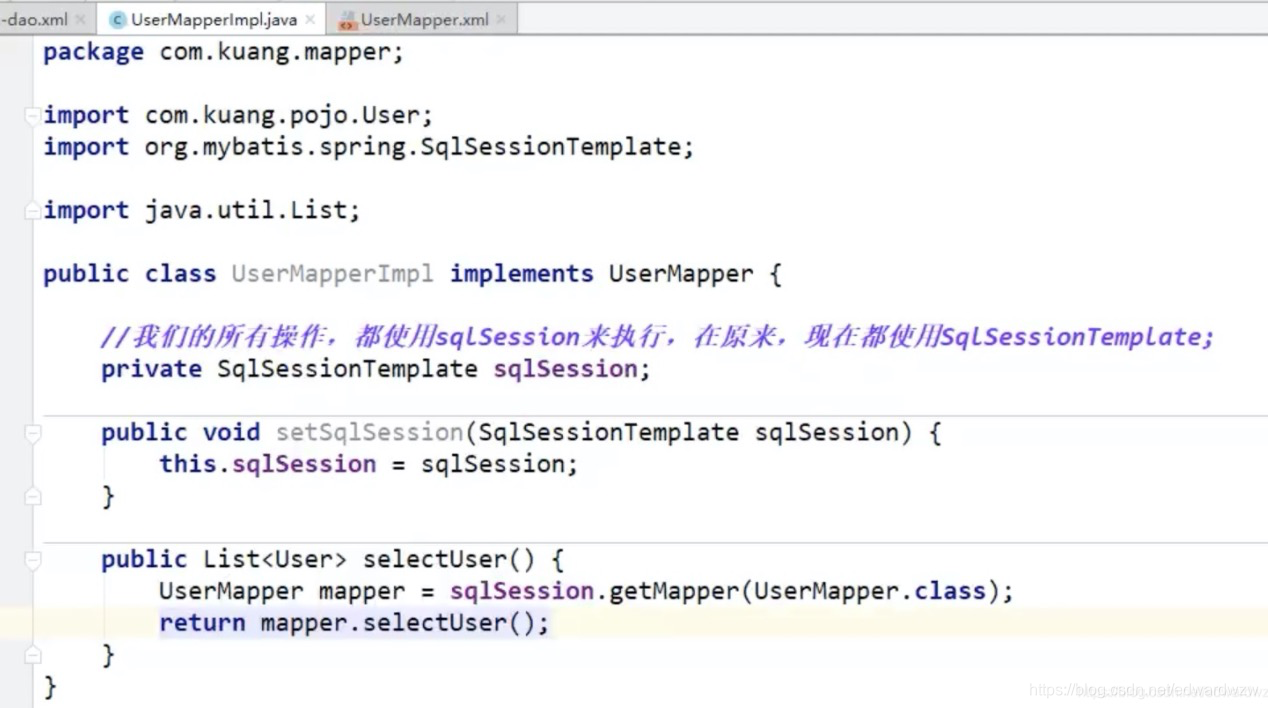Close the UserMapper.xml tab
The width and height of the screenshot is (1268, 708).
click(x=501, y=19)
